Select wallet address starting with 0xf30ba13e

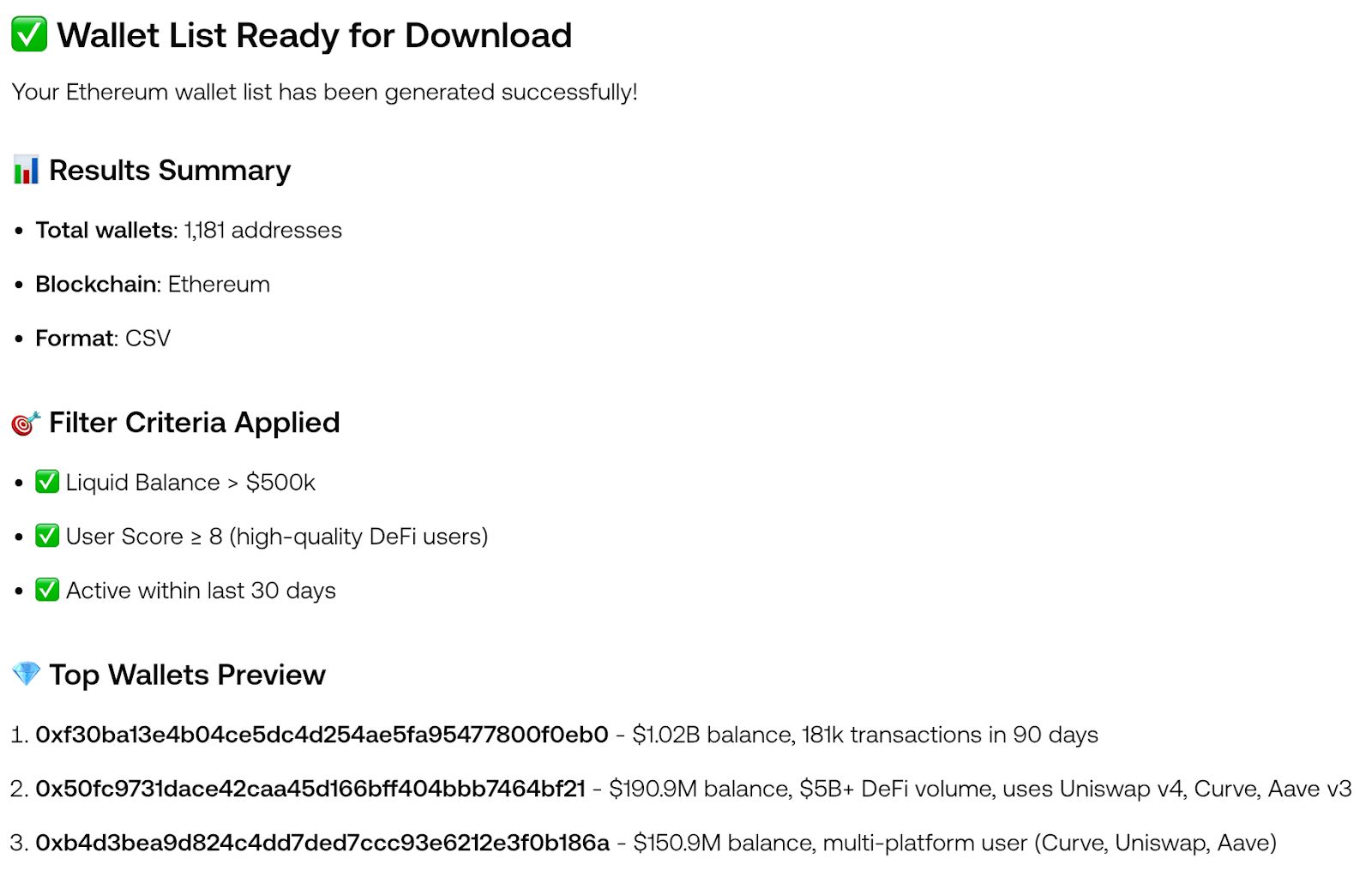[322, 735]
